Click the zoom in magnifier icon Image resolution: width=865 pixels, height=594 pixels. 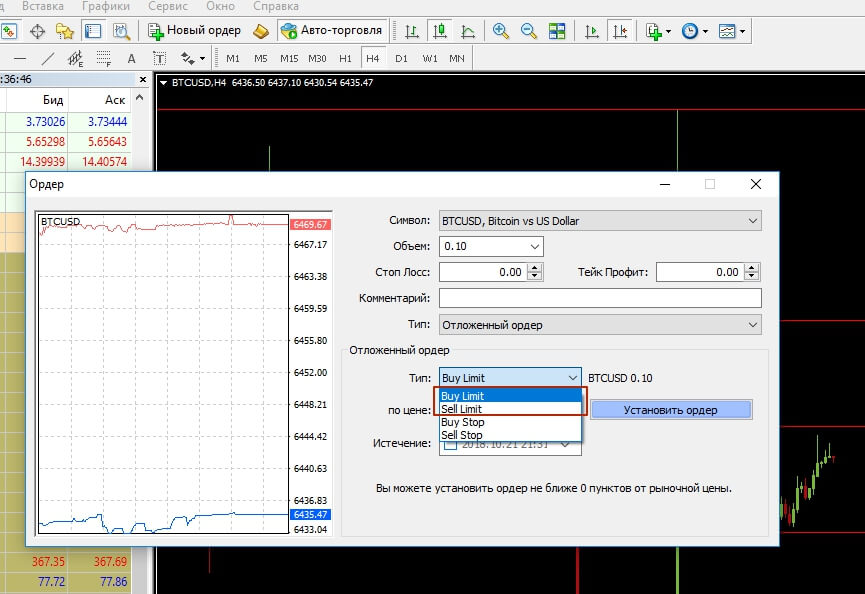coord(500,31)
